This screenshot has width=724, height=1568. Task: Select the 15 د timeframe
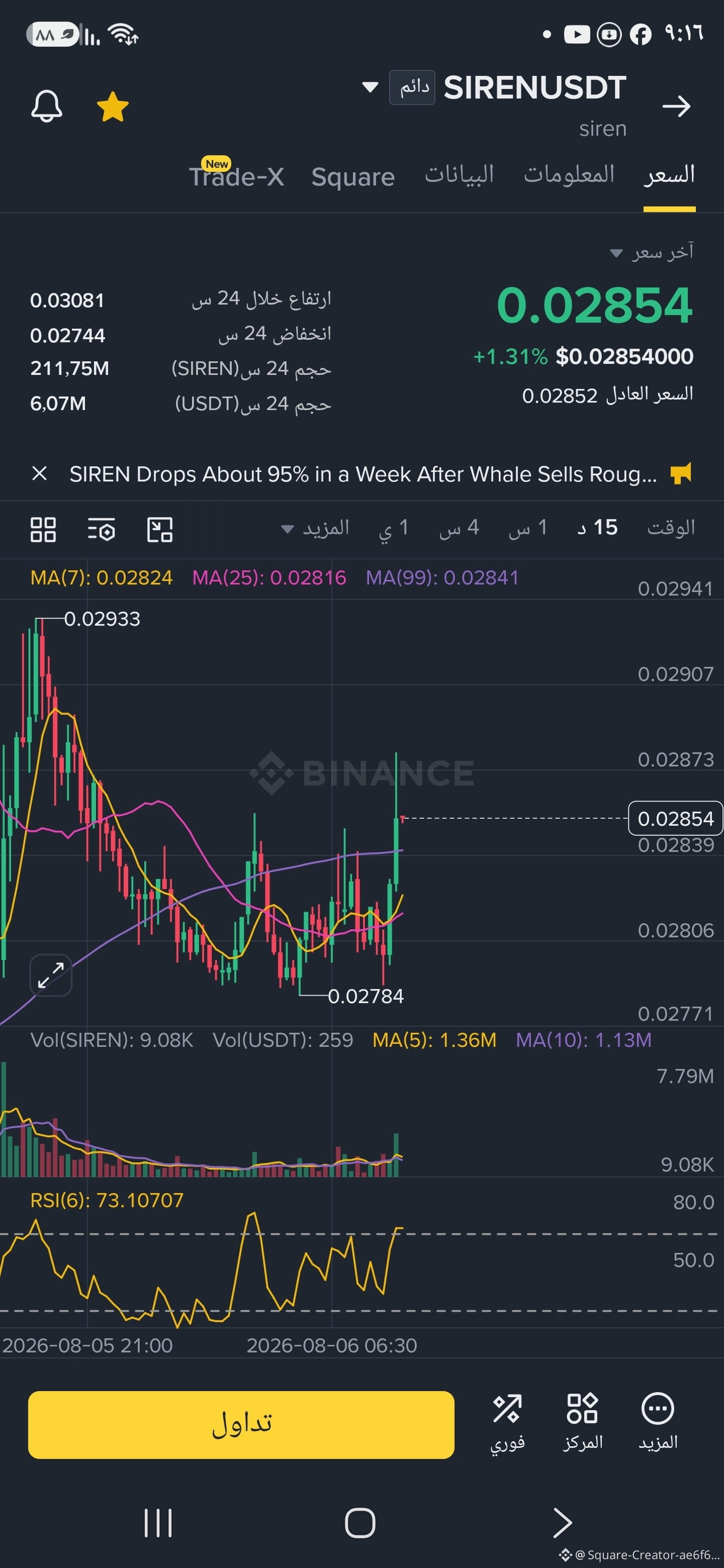point(597,528)
